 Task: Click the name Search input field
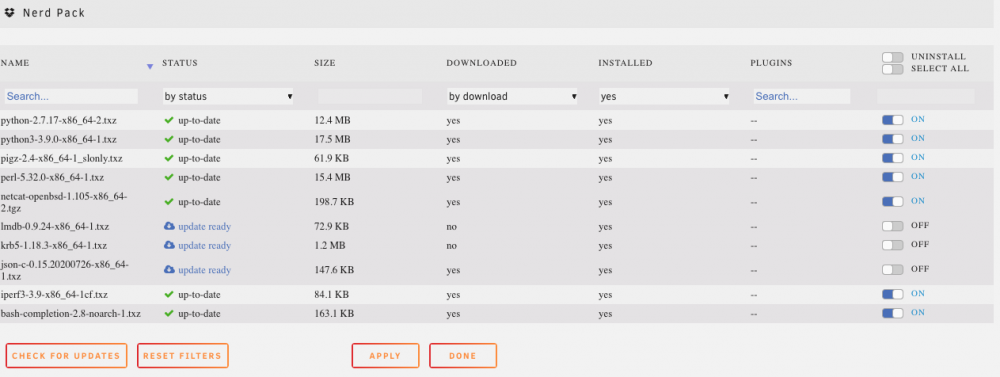coord(71,96)
